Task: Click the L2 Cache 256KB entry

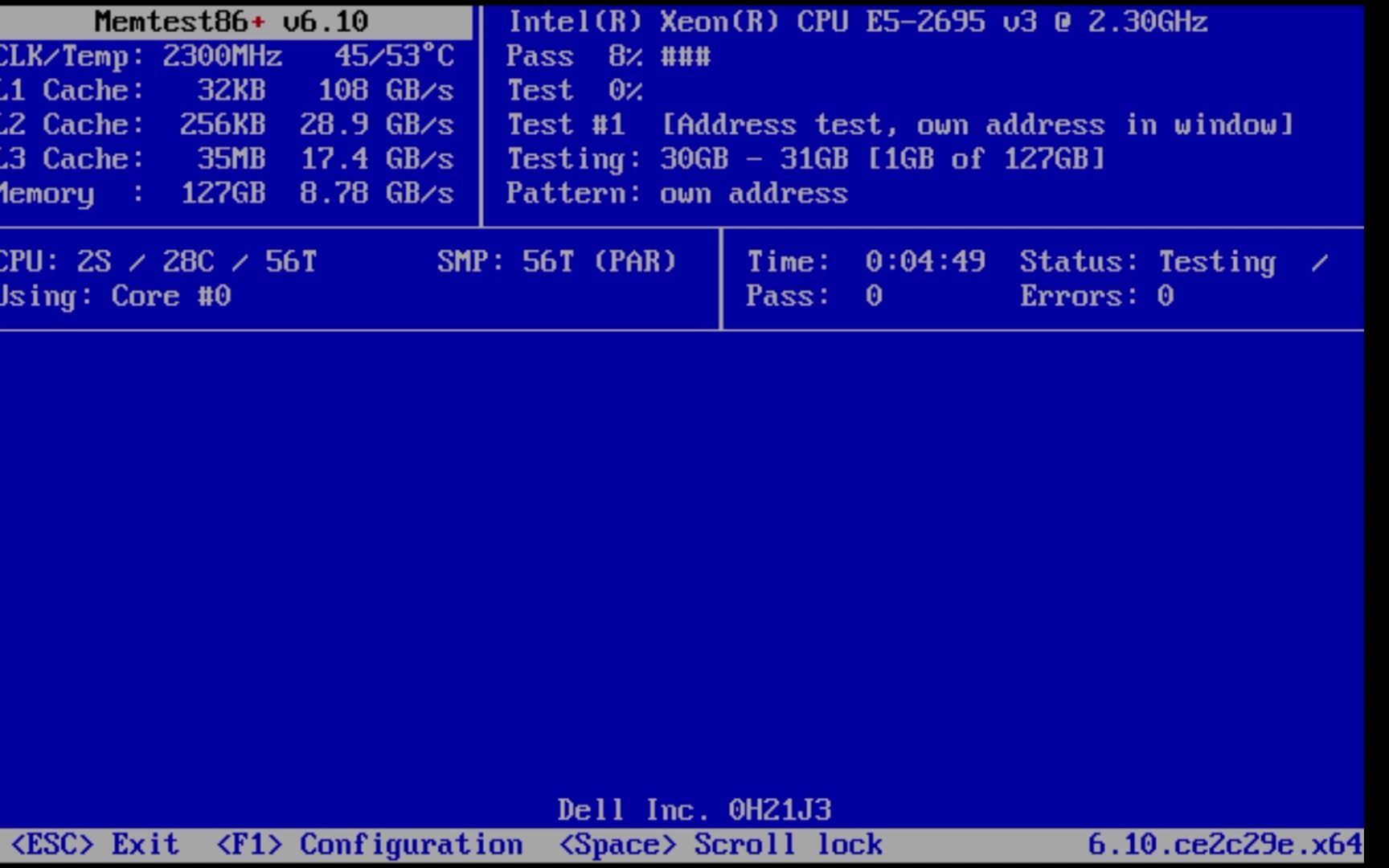Action: (x=132, y=125)
